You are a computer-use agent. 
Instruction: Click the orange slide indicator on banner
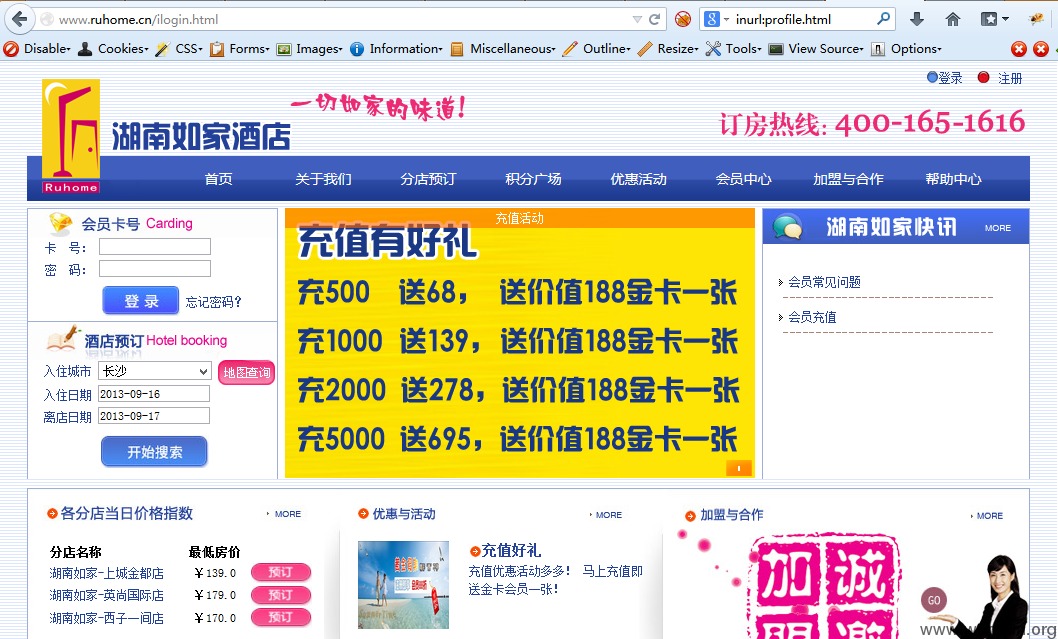click(x=739, y=468)
